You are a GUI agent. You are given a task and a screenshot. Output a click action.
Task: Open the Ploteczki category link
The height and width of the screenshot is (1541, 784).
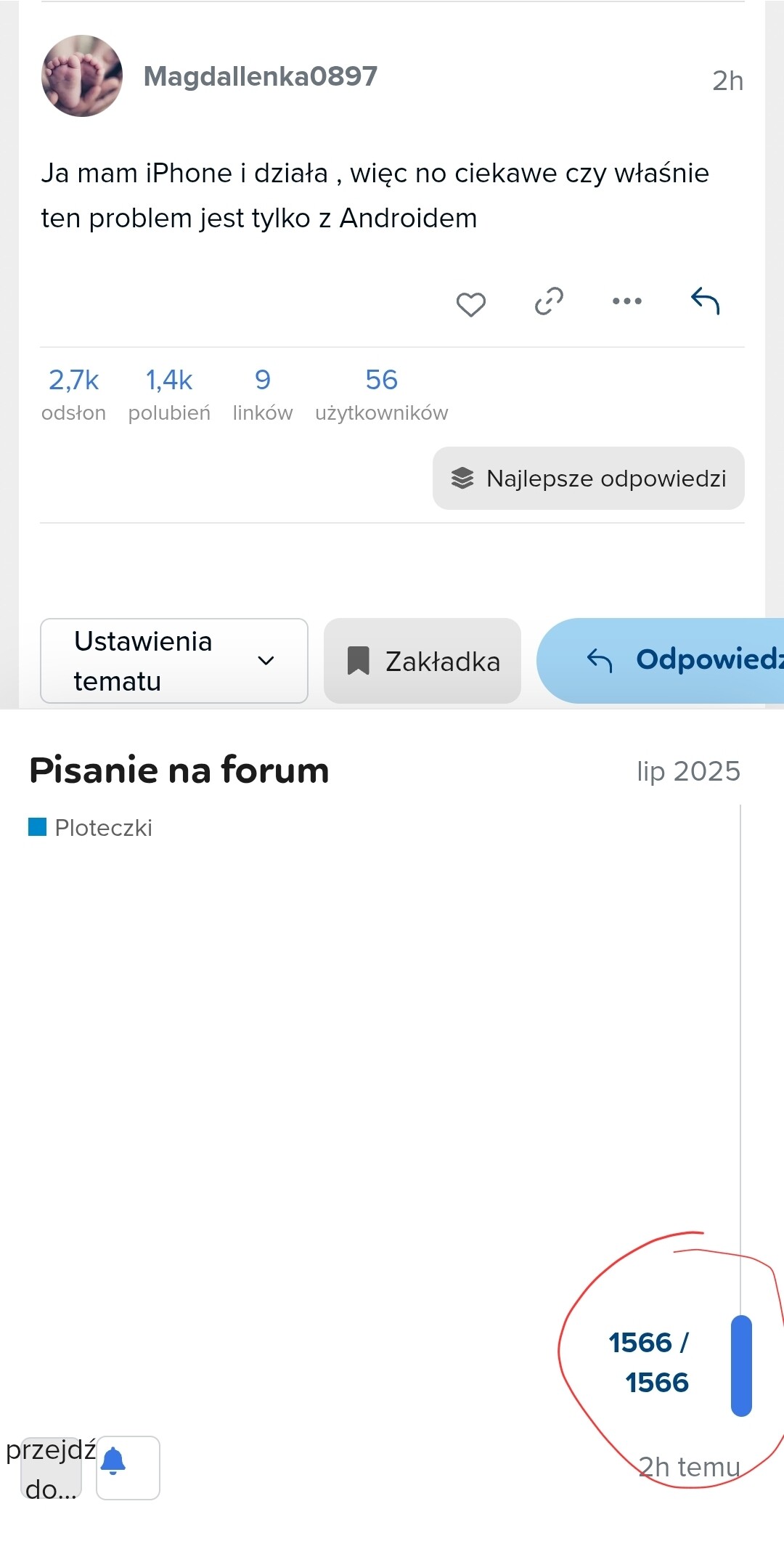(x=103, y=828)
